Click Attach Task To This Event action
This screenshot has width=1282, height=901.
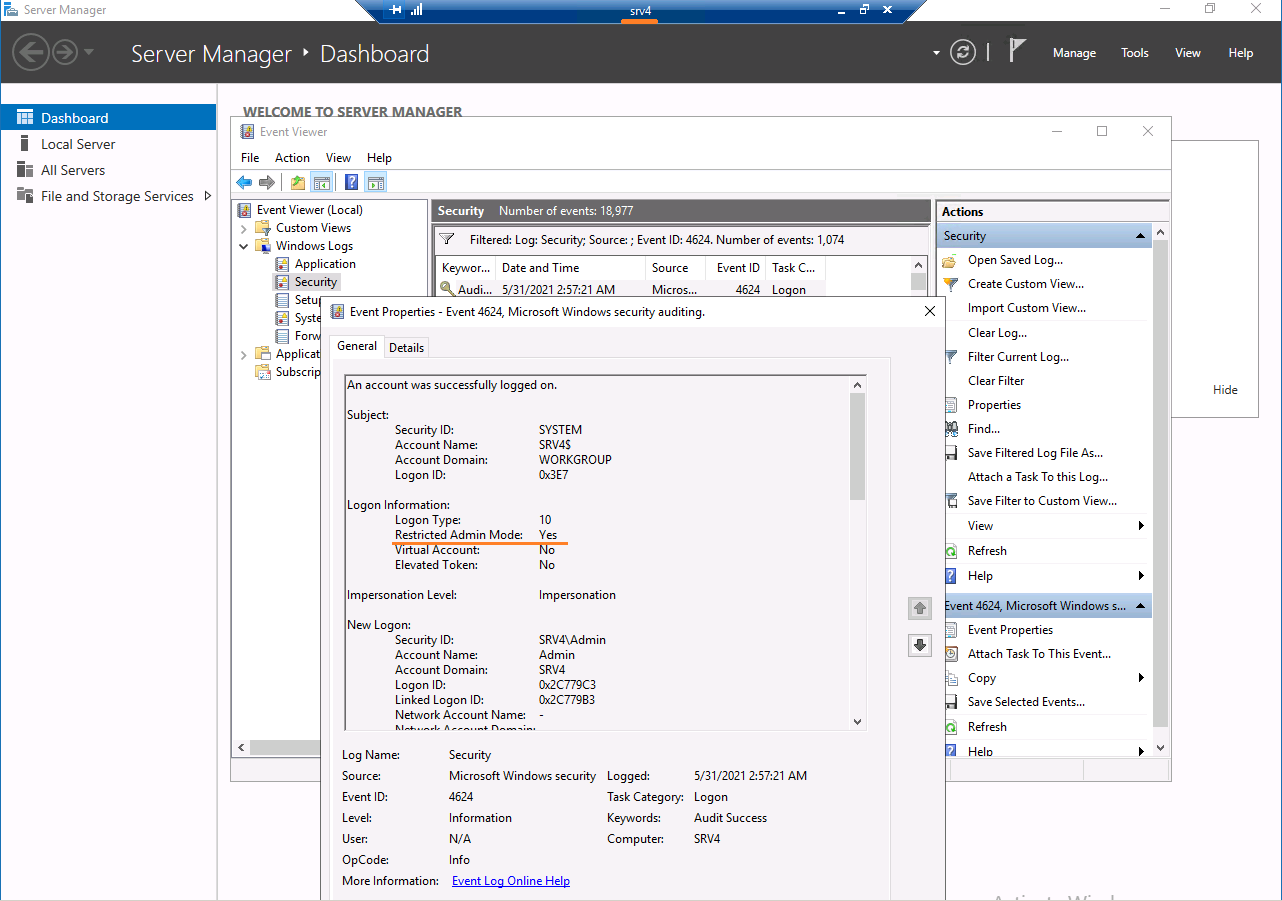point(1039,654)
